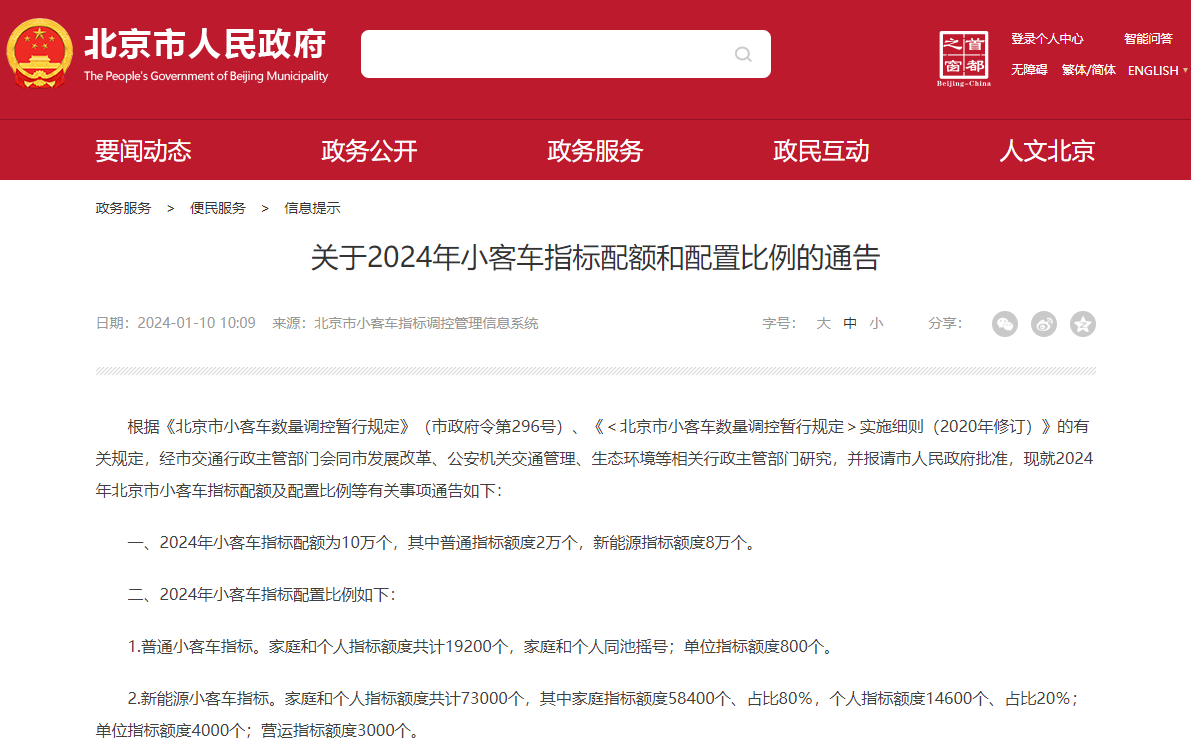Select 大 large font size
1191x745 pixels.
[823, 324]
